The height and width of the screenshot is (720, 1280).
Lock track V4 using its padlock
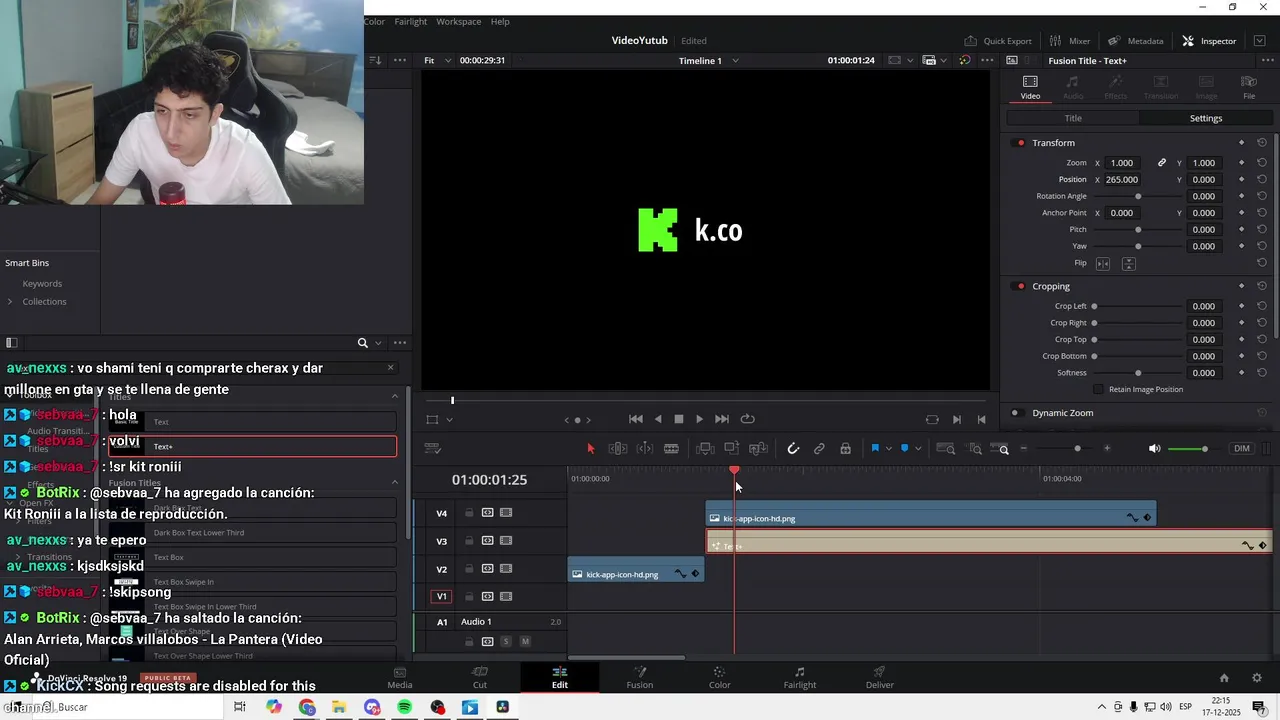point(469,513)
